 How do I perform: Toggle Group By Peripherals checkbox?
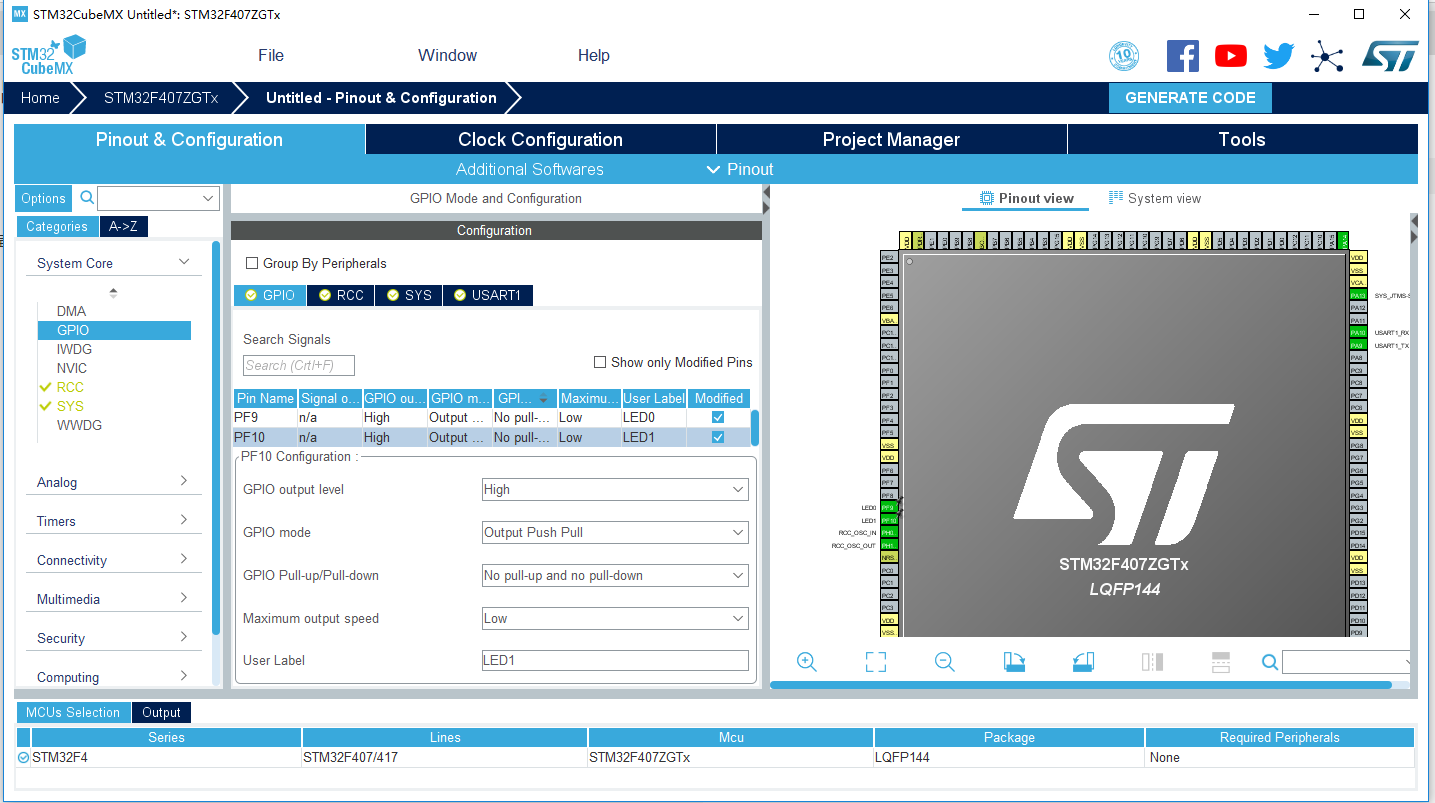pyautogui.click(x=252, y=263)
